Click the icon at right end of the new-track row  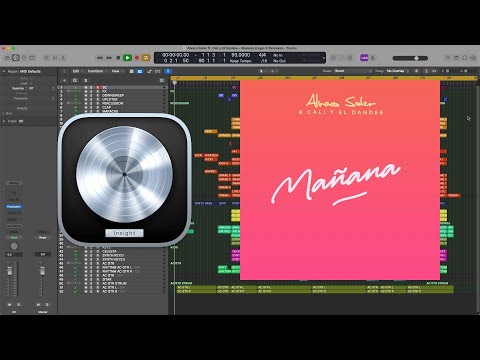pos(162,80)
